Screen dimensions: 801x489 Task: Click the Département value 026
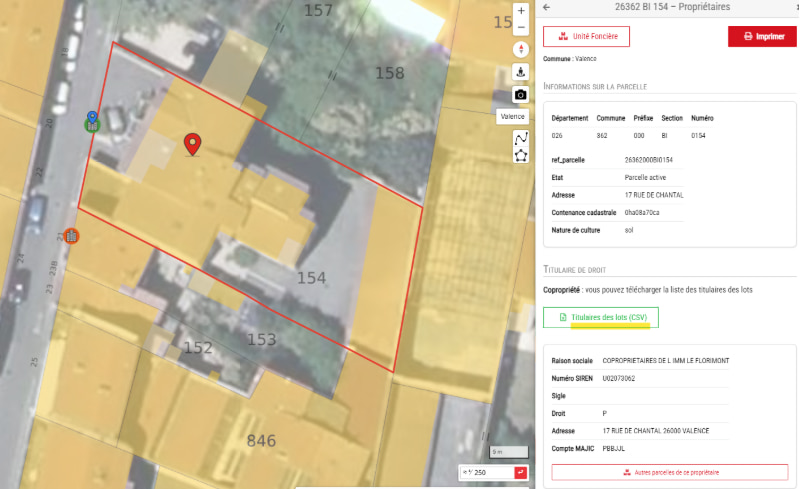557,135
